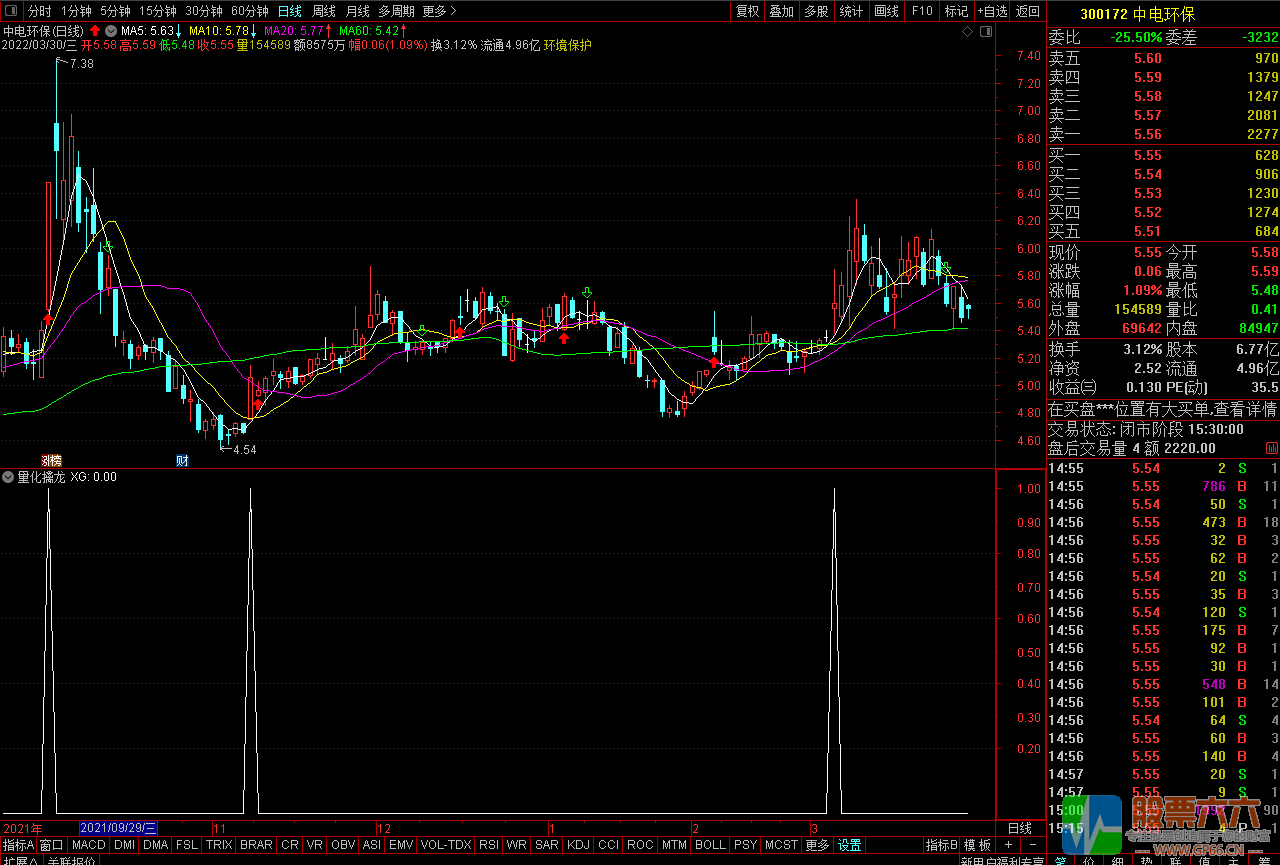The height and width of the screenshot is (865, 1280).
Task: Click the 环境保护 sector link
Action: pyautogui.click(x=567, y=45)
